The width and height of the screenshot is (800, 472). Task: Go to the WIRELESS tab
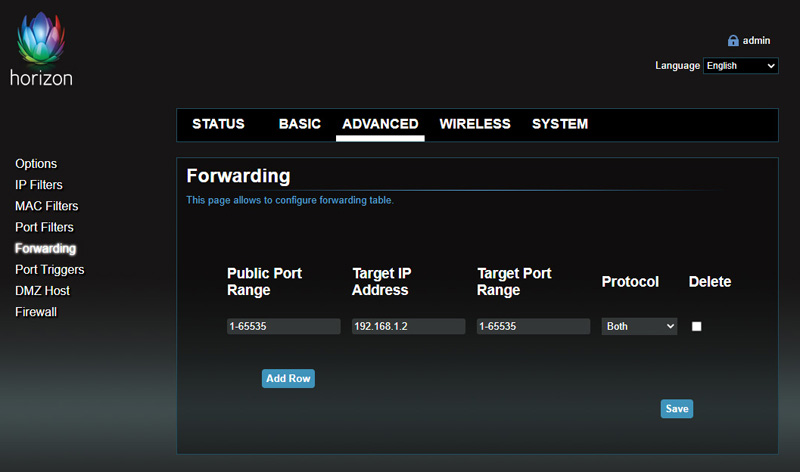point(475,124)
